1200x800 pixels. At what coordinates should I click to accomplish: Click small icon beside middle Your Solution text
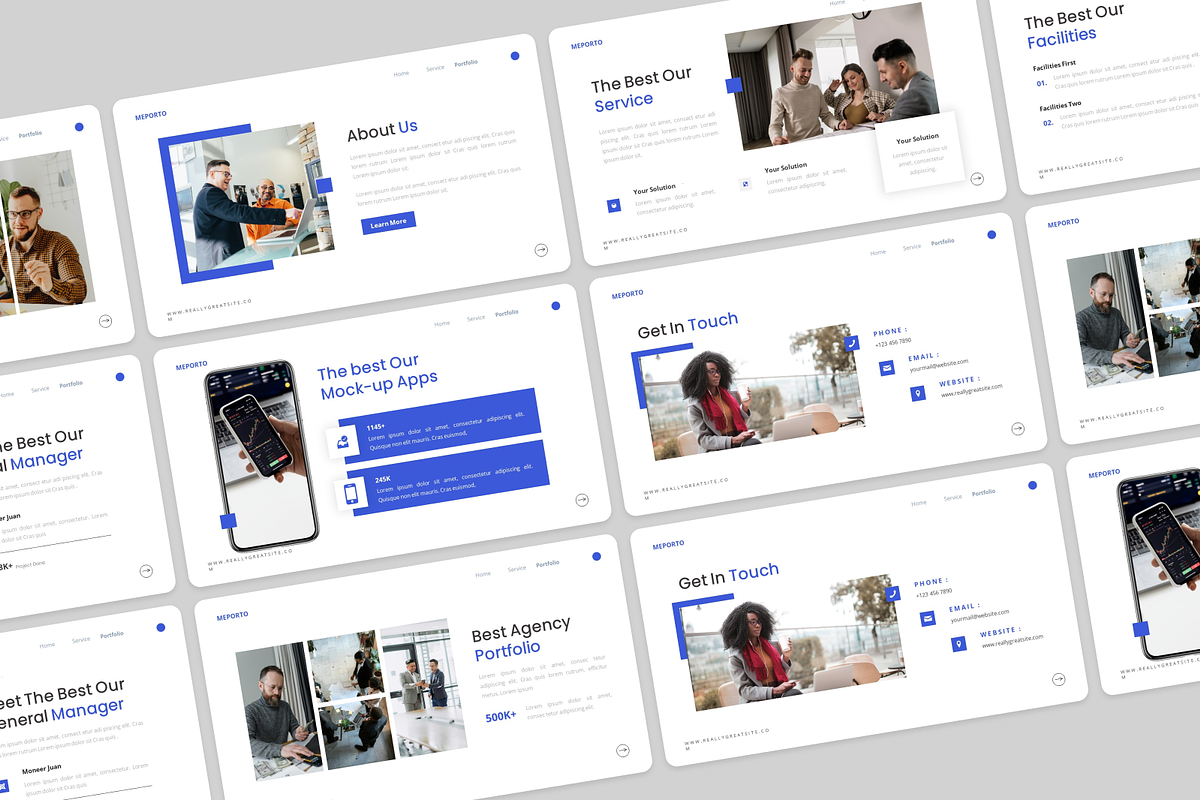(x=745, y=184)
